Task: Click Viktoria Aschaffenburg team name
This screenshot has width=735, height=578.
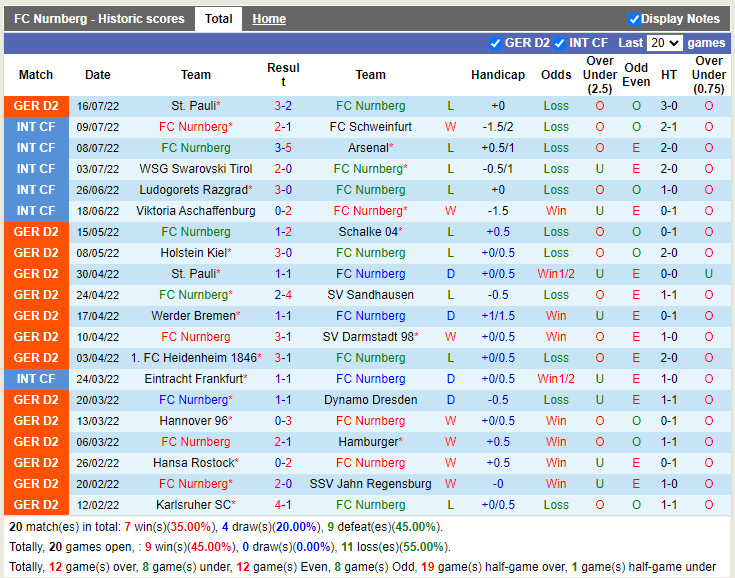Action: [196, 211]
